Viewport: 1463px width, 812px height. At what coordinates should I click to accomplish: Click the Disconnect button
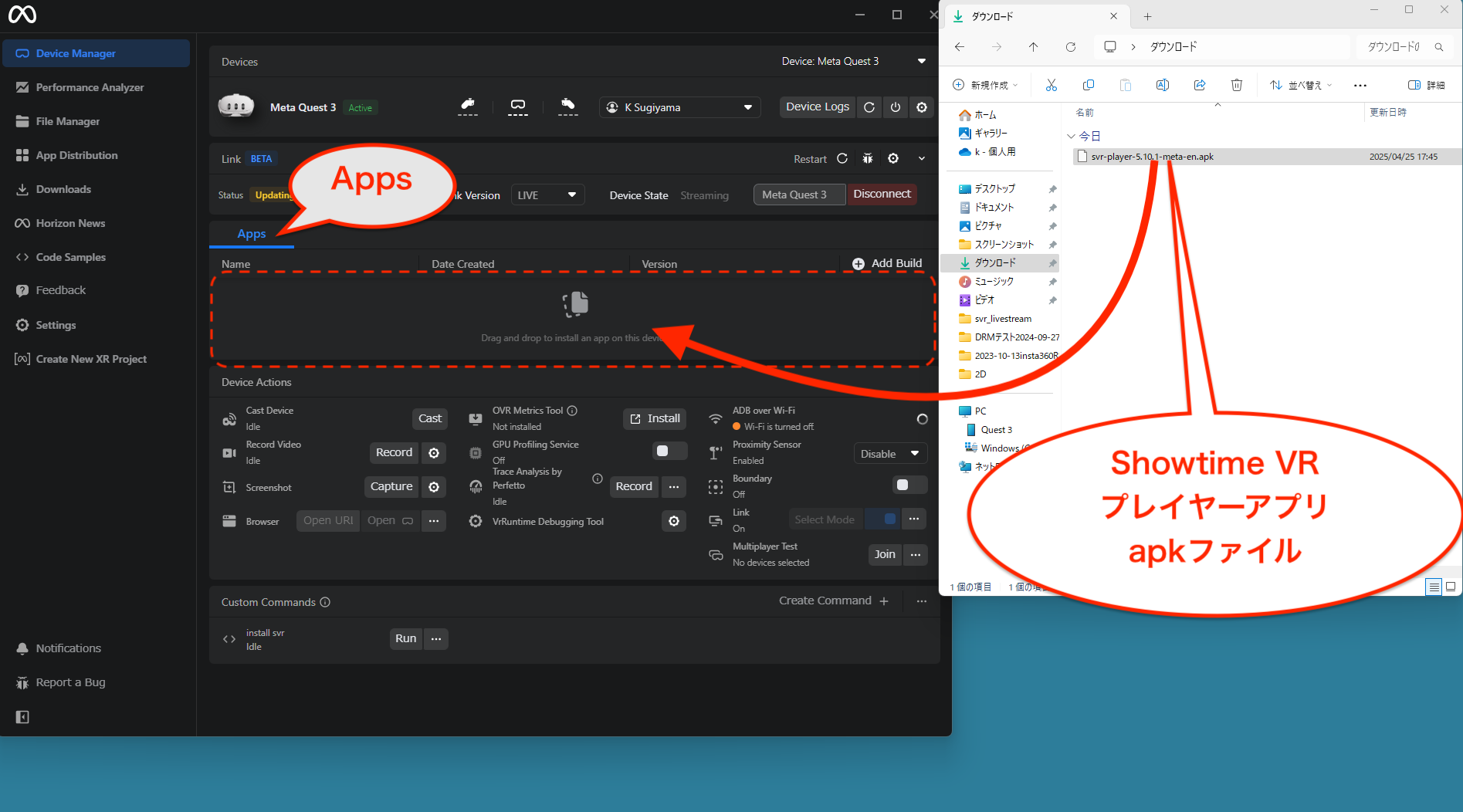[x=882, y=194]
